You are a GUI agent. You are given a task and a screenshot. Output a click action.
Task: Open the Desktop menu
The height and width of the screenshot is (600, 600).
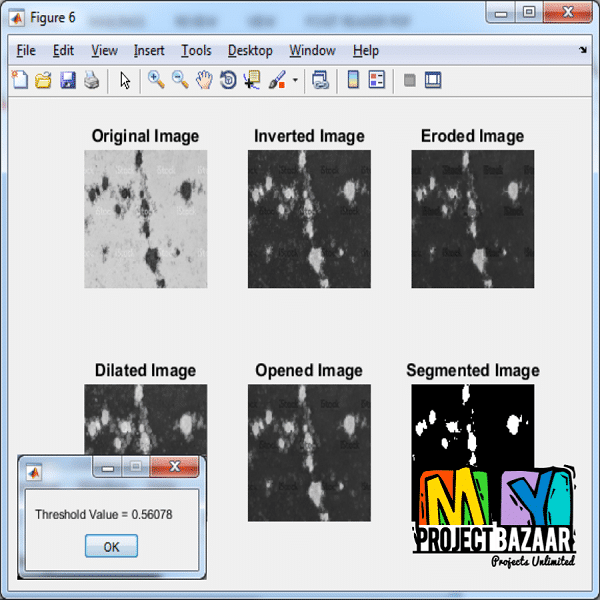(250, 51)
